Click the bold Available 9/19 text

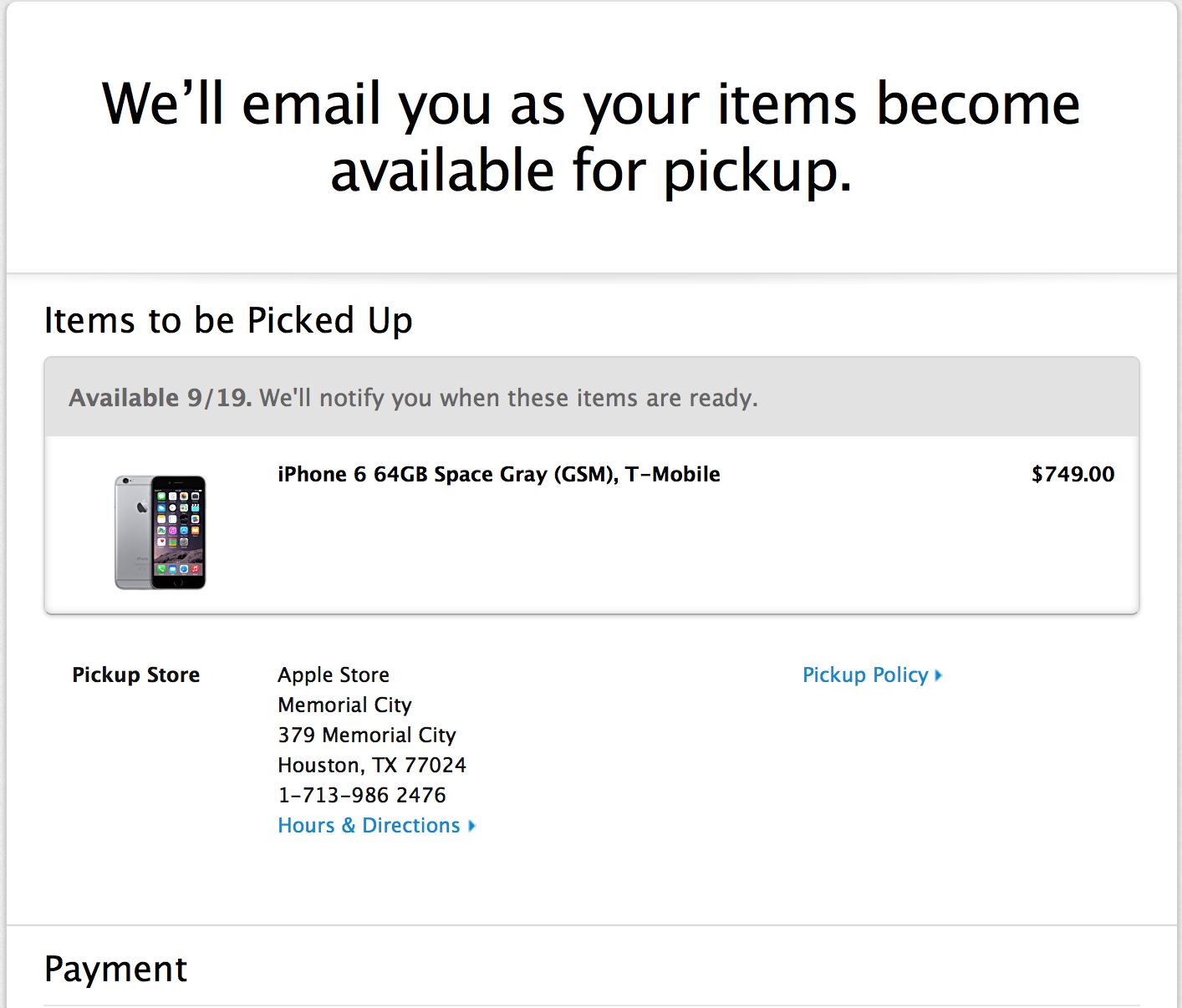[160, 398]
